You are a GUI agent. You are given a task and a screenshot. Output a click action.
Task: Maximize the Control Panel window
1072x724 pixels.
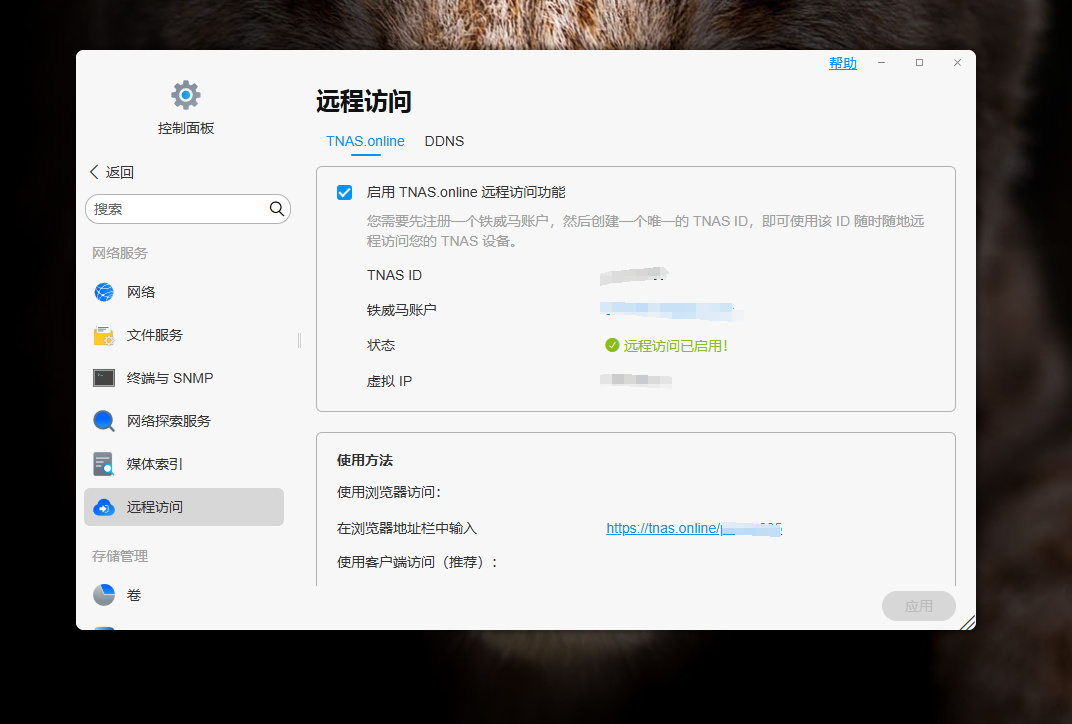tap(920, 62)
